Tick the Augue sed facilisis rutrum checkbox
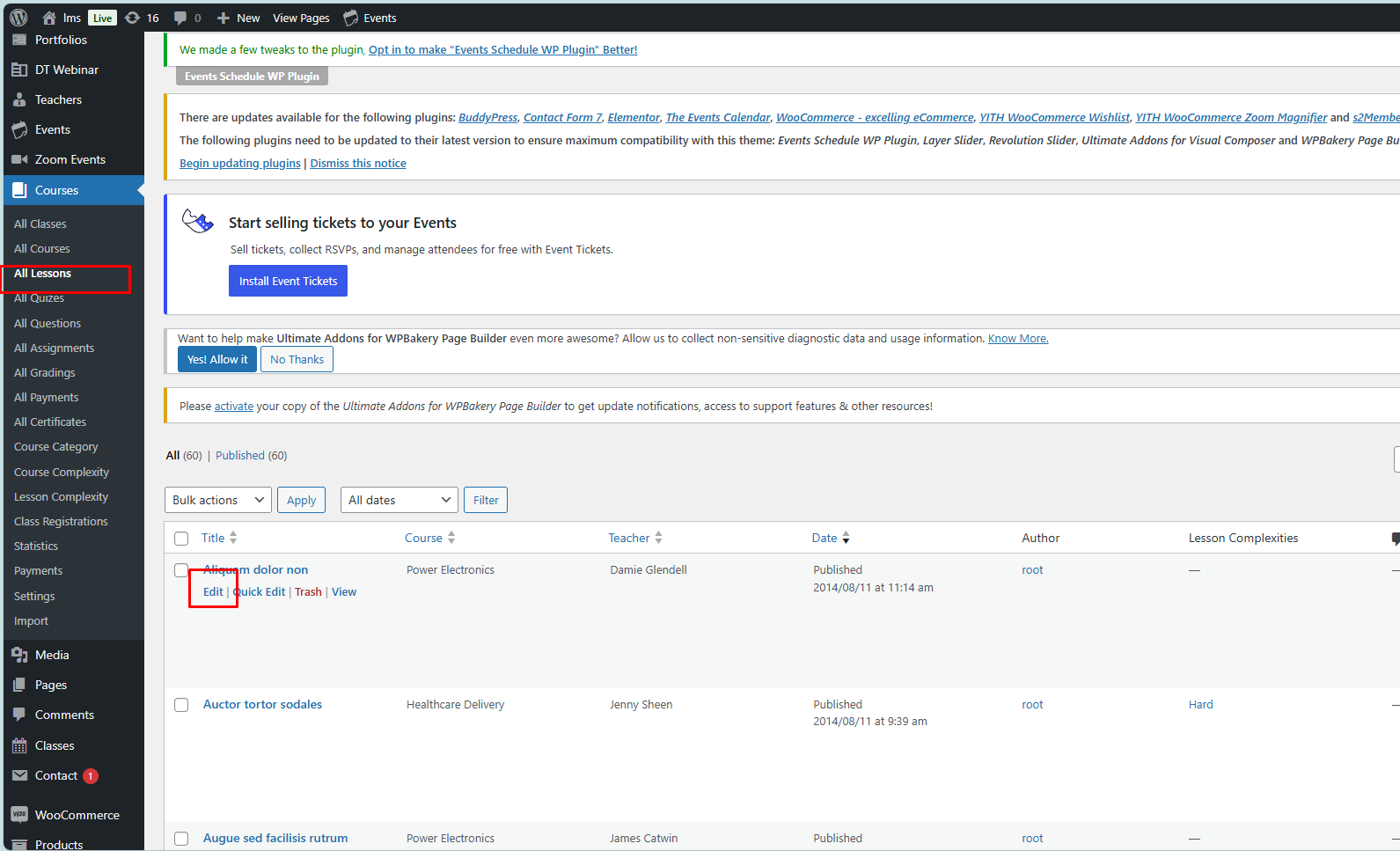1400x851 pixels. point(181,839)
